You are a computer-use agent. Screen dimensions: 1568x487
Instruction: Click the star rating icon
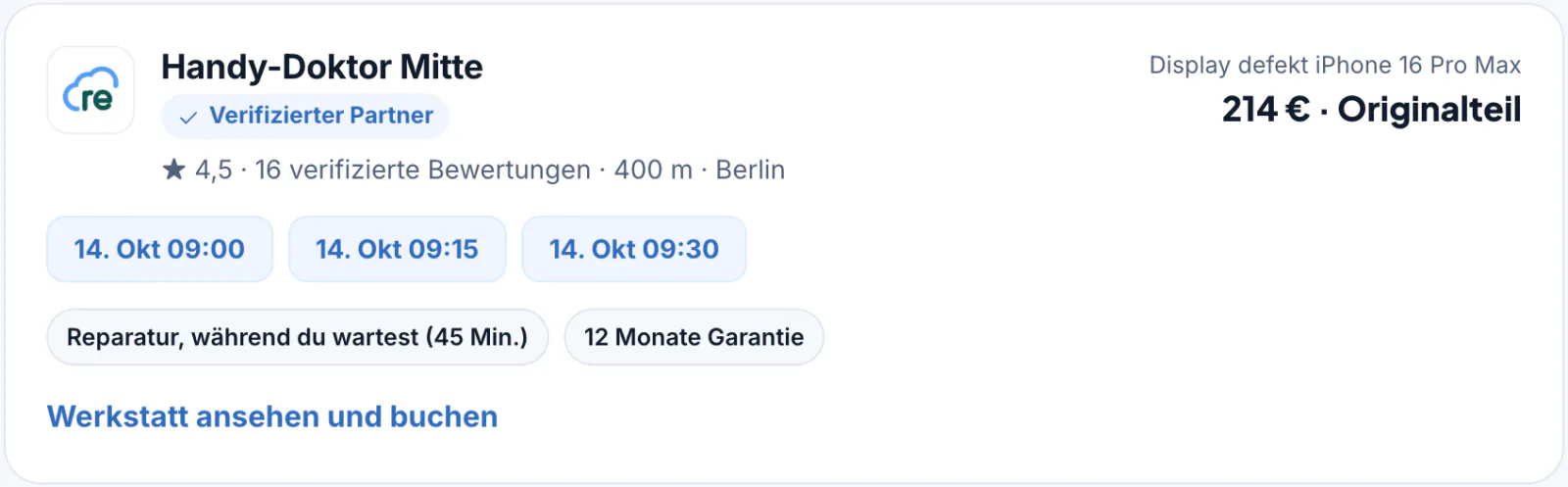click(173, 170)
